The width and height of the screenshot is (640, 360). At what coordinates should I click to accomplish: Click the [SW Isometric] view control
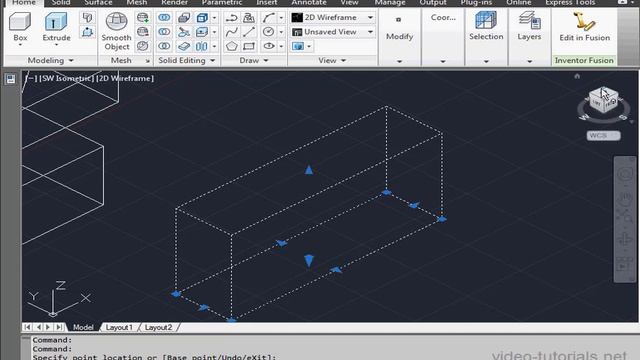click(67, 78)
